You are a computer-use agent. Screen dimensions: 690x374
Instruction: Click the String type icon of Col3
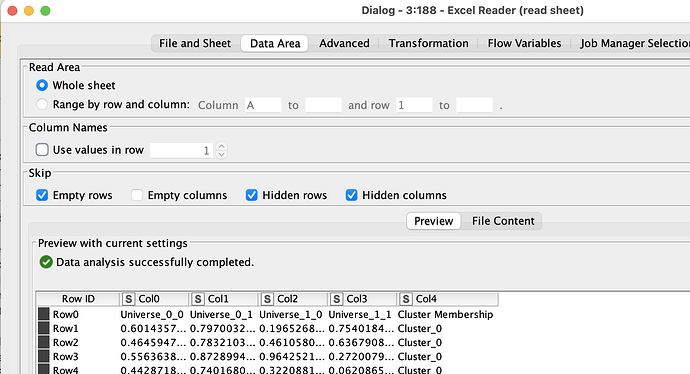[x=337, y=299]
